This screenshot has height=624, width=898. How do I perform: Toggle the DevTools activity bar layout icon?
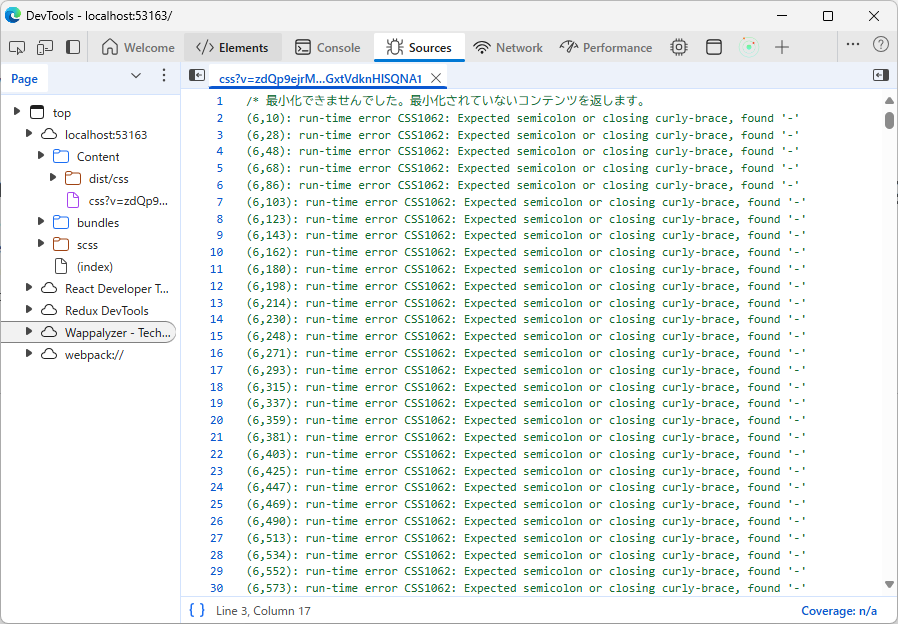click(x=73, y=47)
